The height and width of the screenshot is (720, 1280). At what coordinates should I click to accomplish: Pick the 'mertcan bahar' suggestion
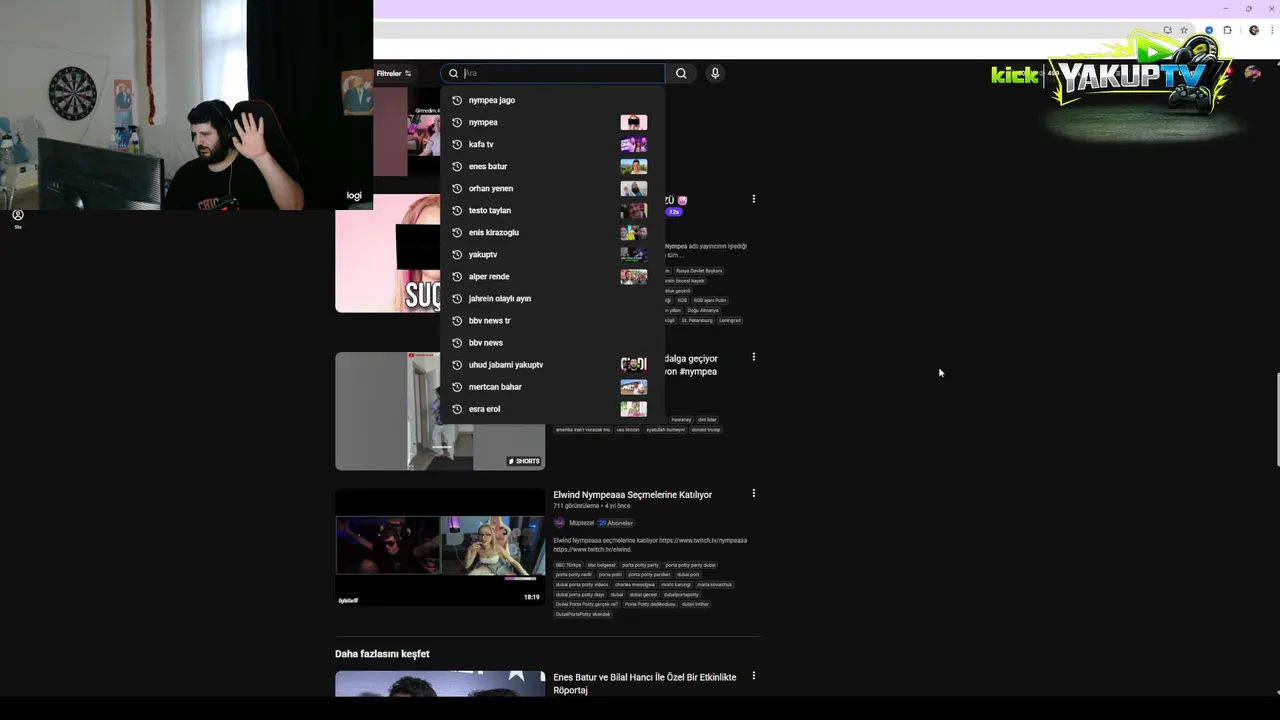552,386
